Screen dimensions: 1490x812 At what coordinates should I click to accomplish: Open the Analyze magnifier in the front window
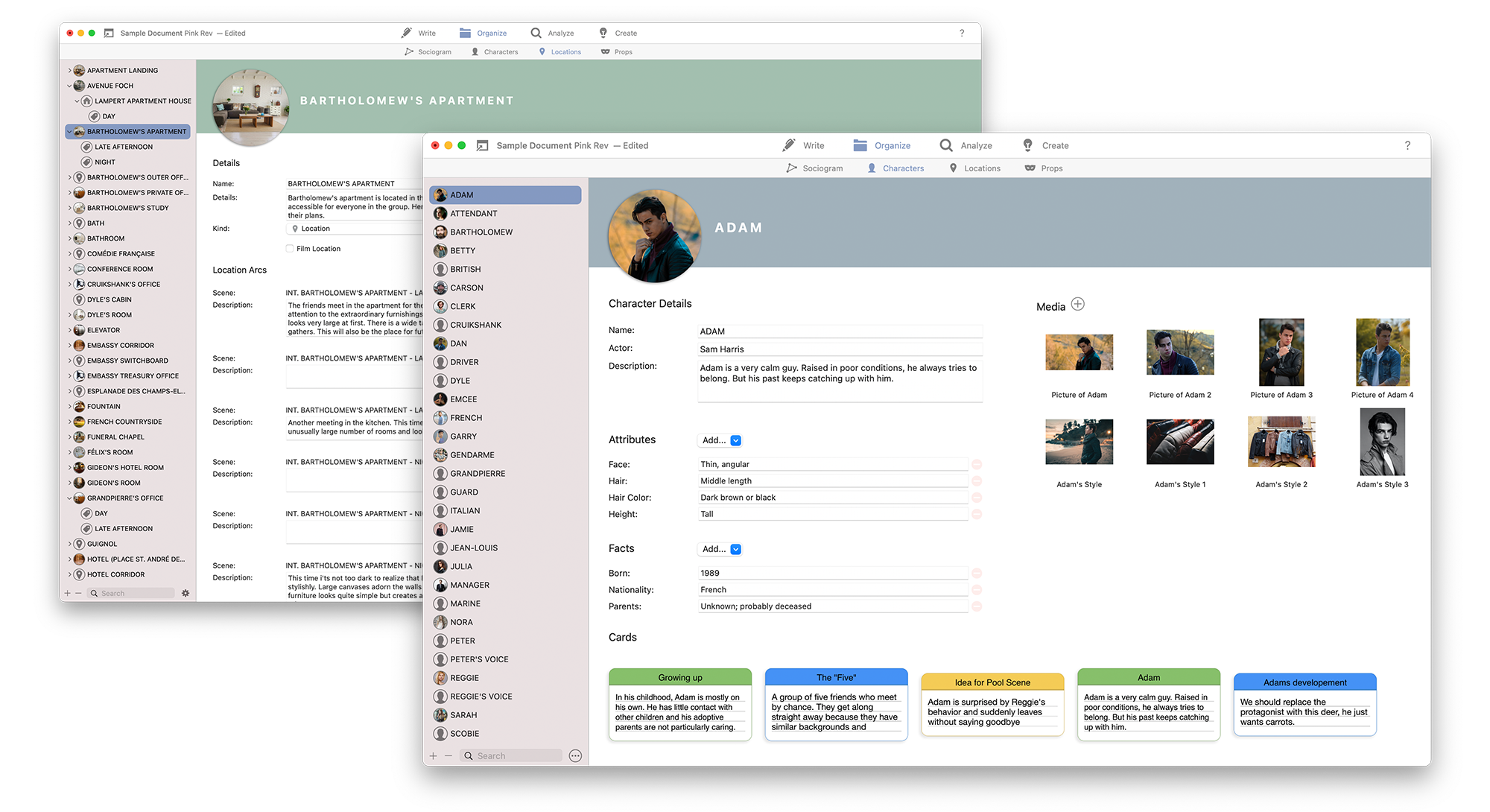946,145
